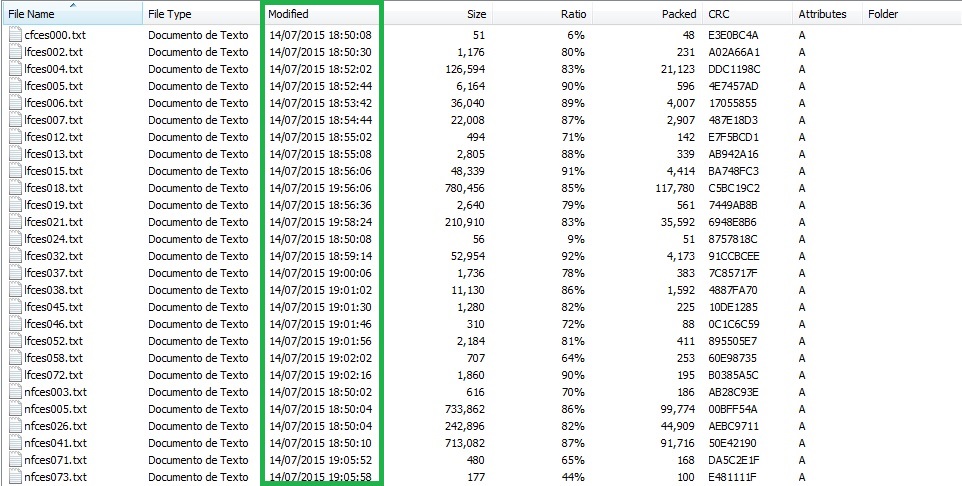The height and width of the screenshot is (486, 962).
Task: Select the lfces012.txt document icon
Action: 15,137
